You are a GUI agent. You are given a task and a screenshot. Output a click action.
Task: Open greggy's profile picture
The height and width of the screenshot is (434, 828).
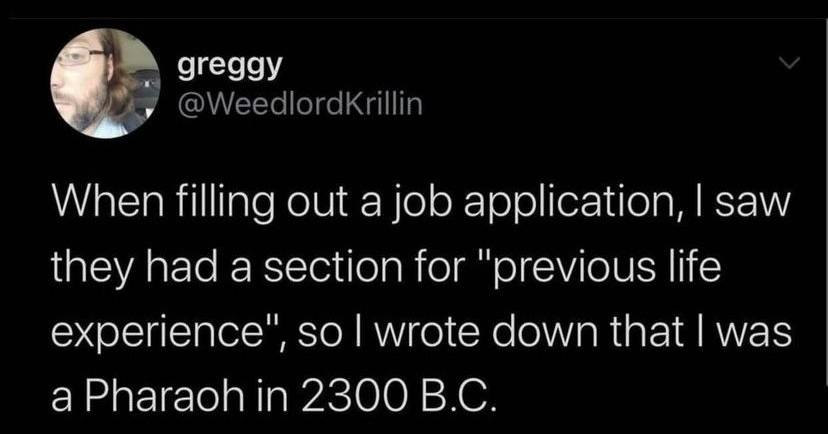(105, 82)
